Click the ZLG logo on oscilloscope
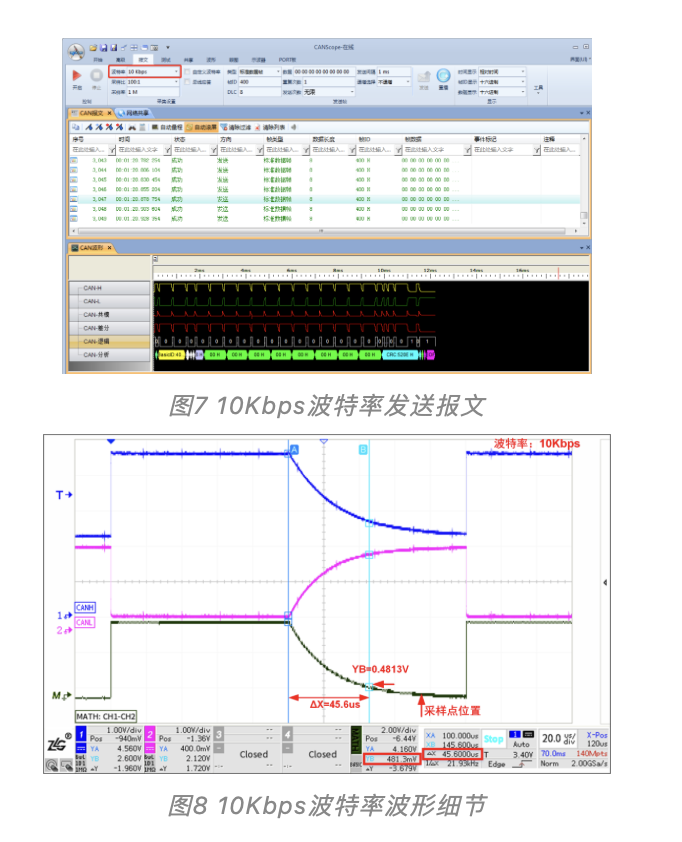 coord(59,743)
